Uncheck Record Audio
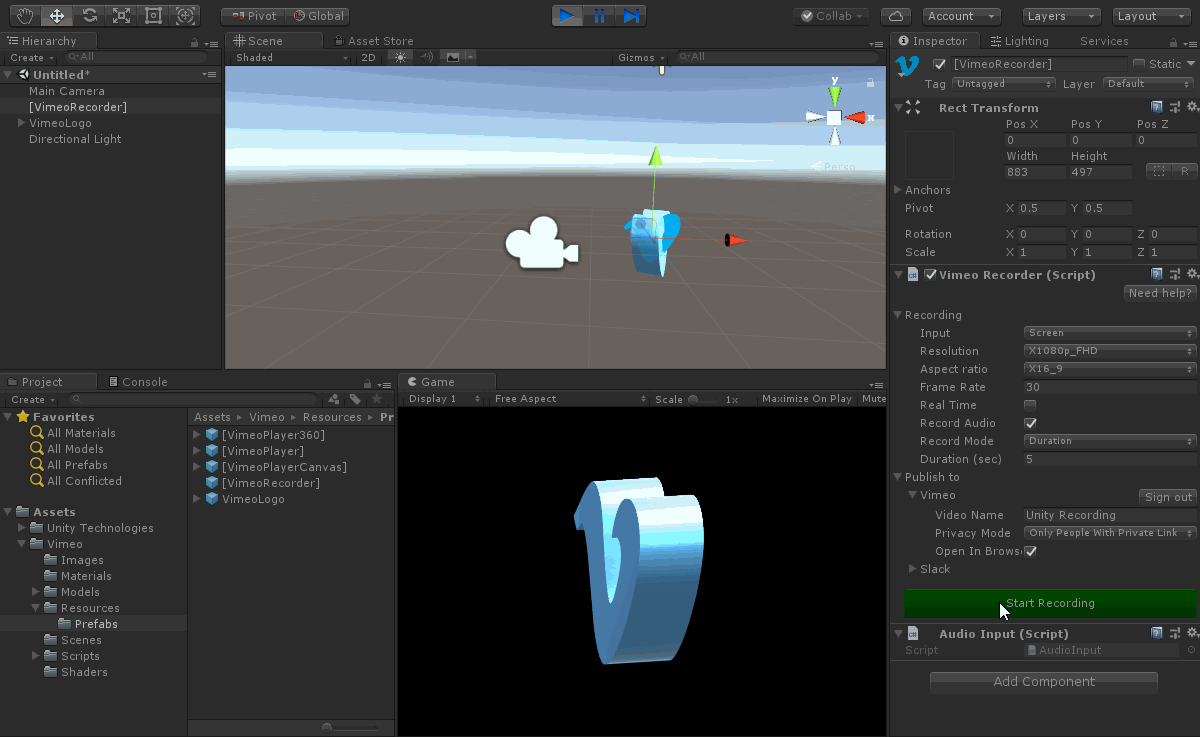 [x=1030, y=423]
